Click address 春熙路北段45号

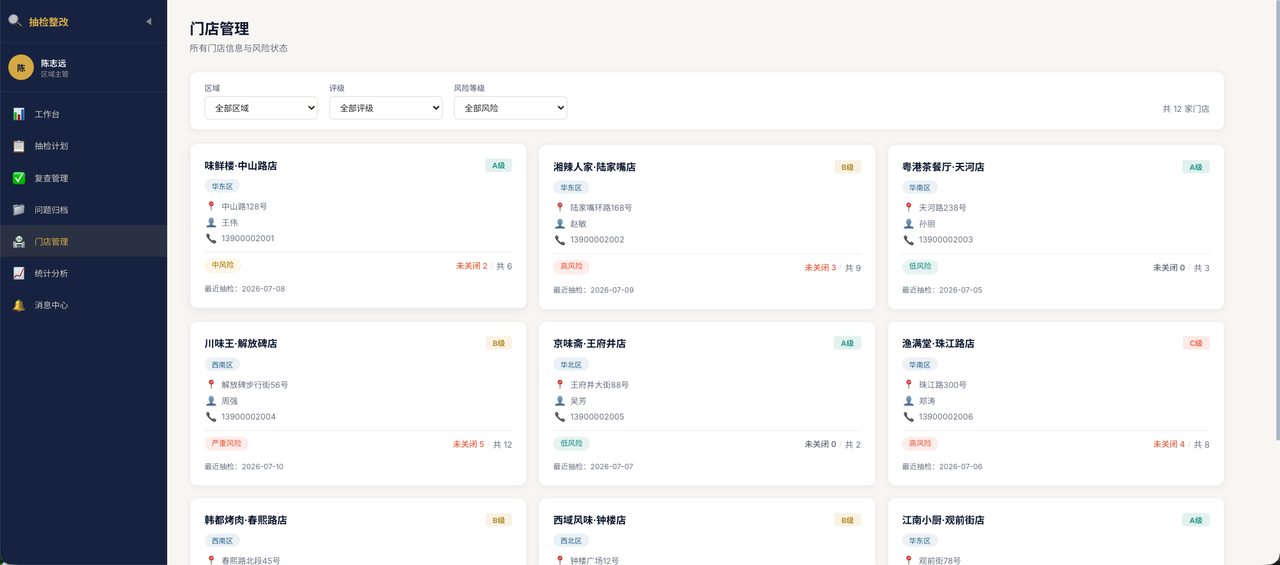coord(251,561)
